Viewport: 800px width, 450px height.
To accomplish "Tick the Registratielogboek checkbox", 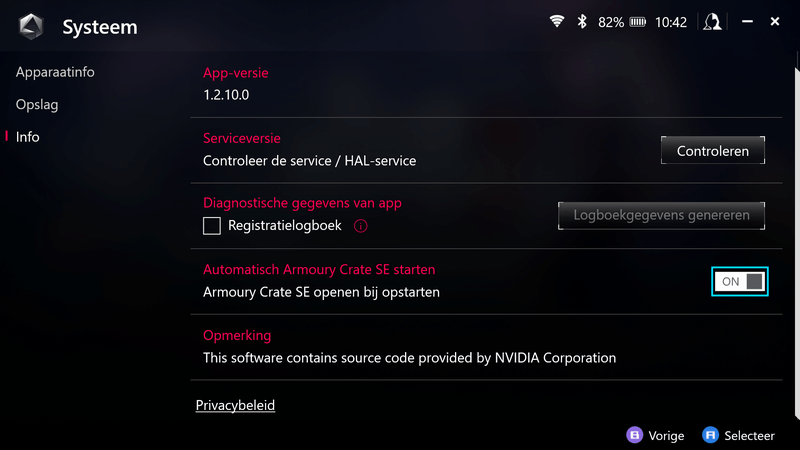I will point(212,226).
